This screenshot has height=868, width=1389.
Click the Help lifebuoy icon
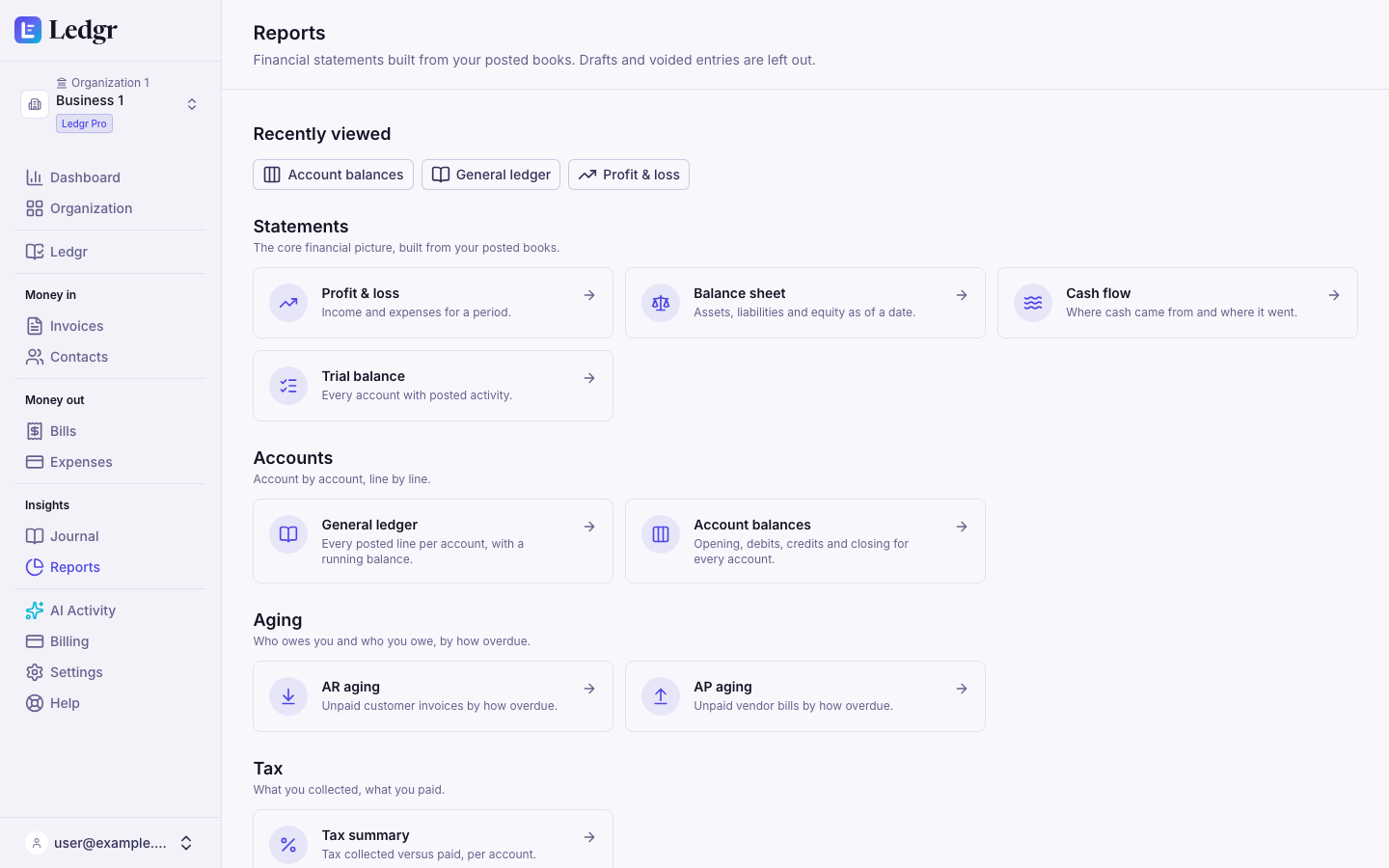coord(35,703)
